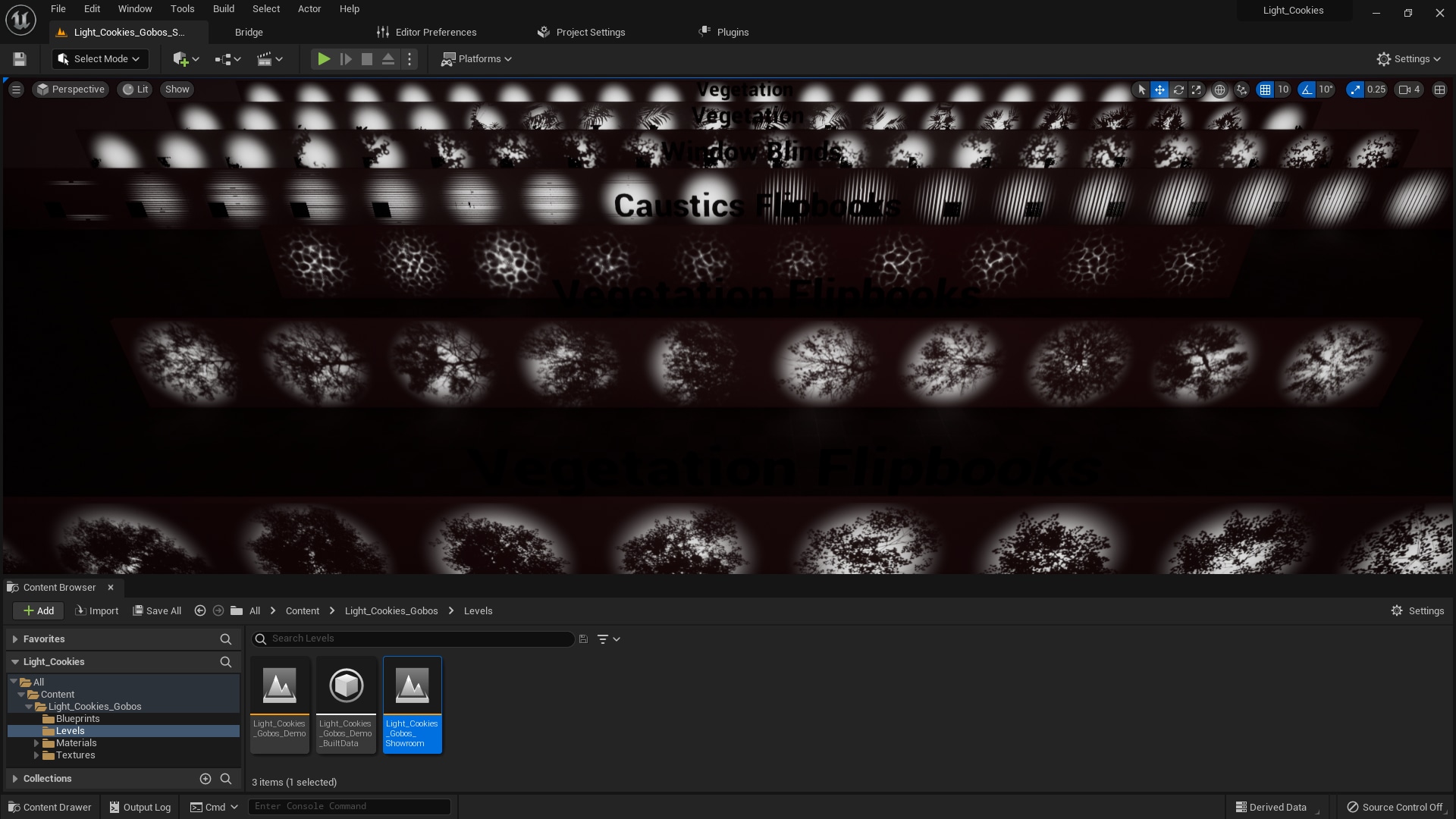The width and height of the screenshot is (1456, 819).
Task: Toggle grid snapping for movement
Action: pos(1265,89)
